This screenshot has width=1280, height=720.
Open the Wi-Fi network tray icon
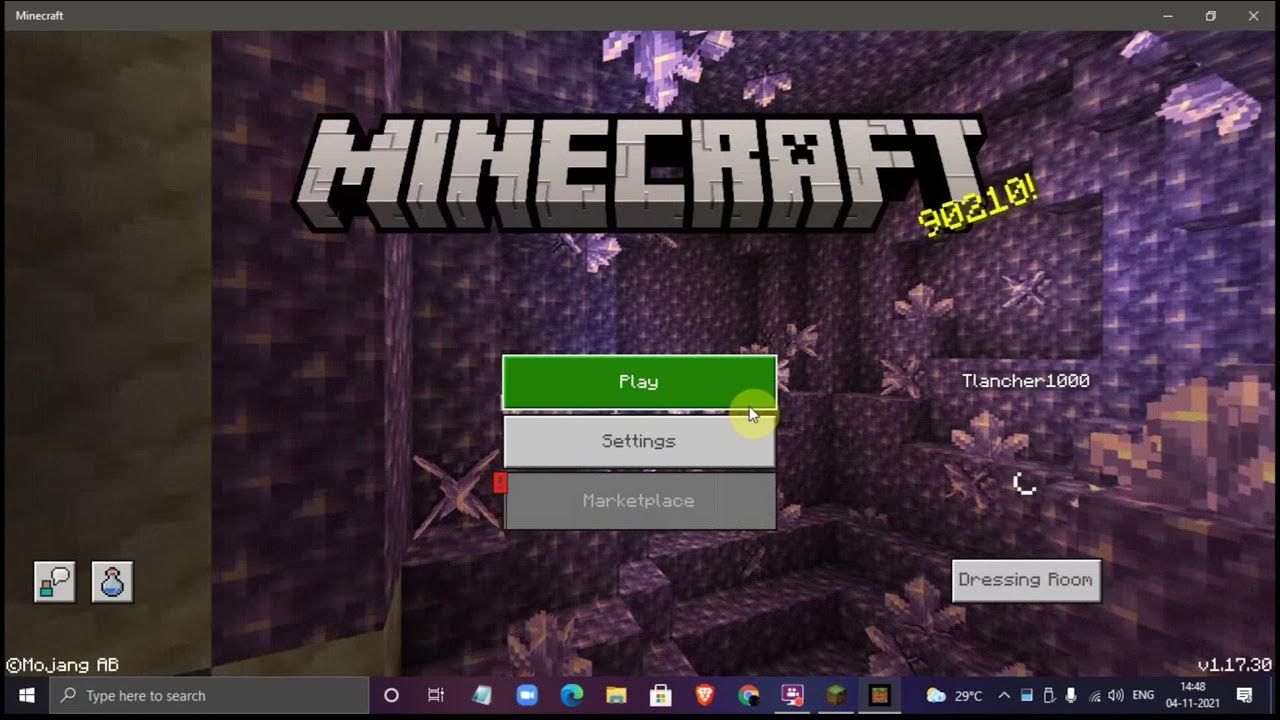(x=1094, y=695)
